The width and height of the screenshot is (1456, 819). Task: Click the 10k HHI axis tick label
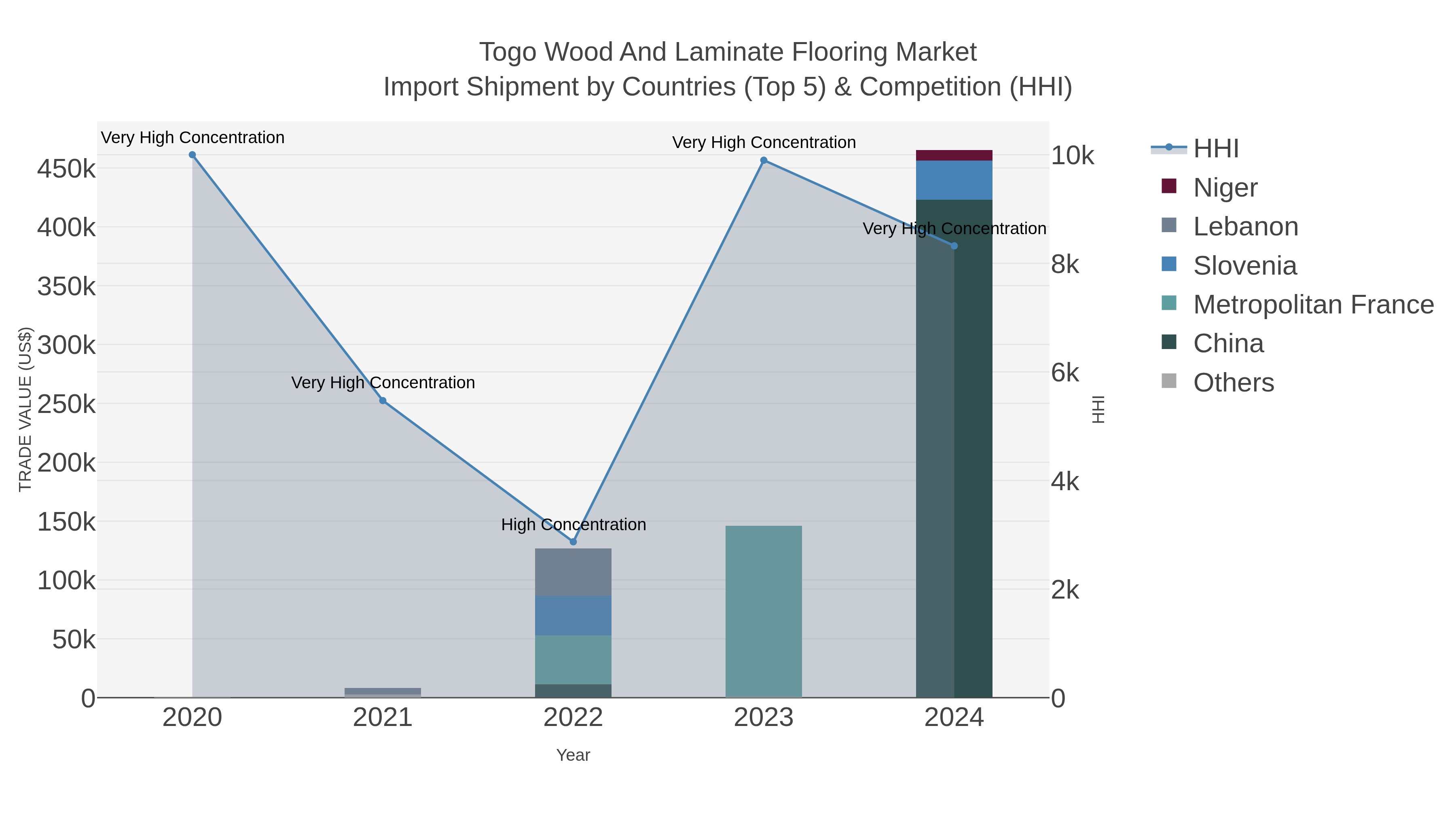[1072, 155]
